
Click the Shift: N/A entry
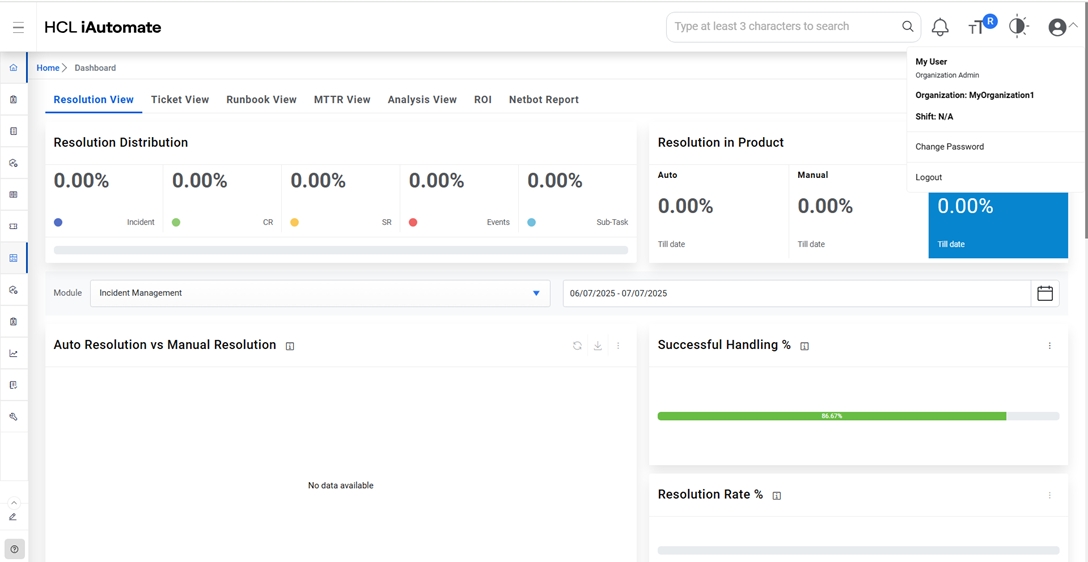934,117
